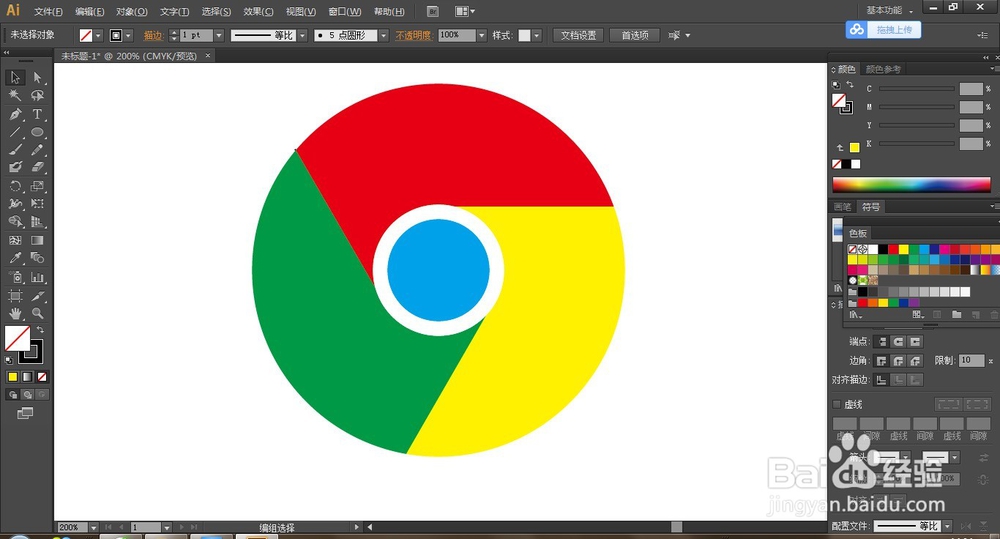Open the Change Screen Mode button
Viewport: 1000px width, 539px height.
pyautogui.click(x=25, y=413)
